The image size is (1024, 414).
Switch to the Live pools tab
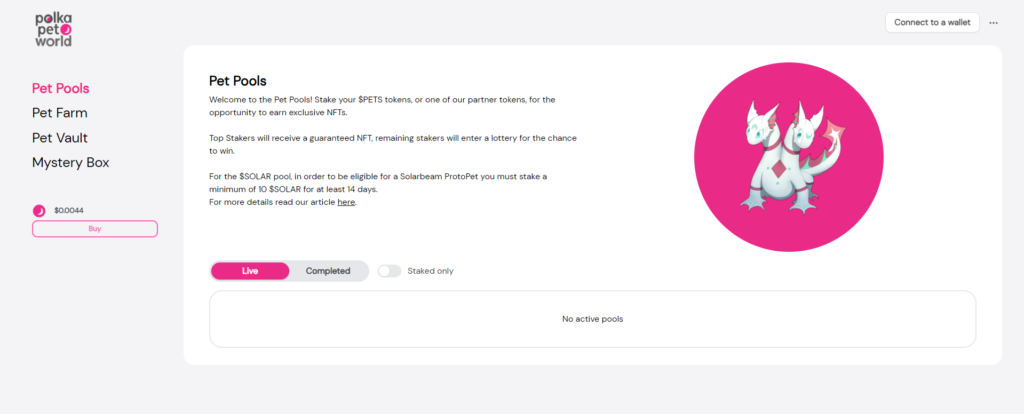250,271
